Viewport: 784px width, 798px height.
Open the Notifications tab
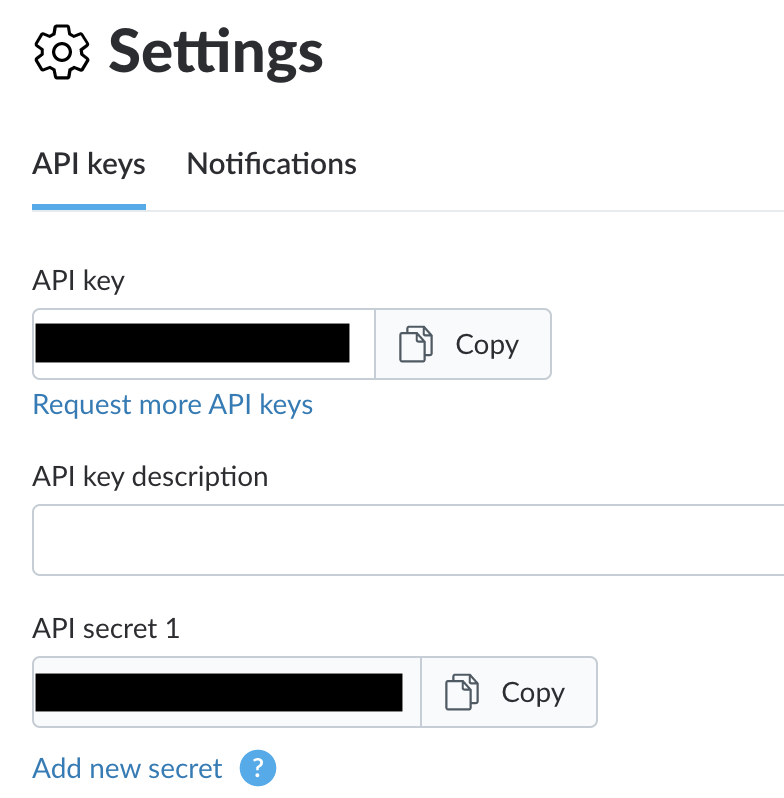[x=271, y=164]
